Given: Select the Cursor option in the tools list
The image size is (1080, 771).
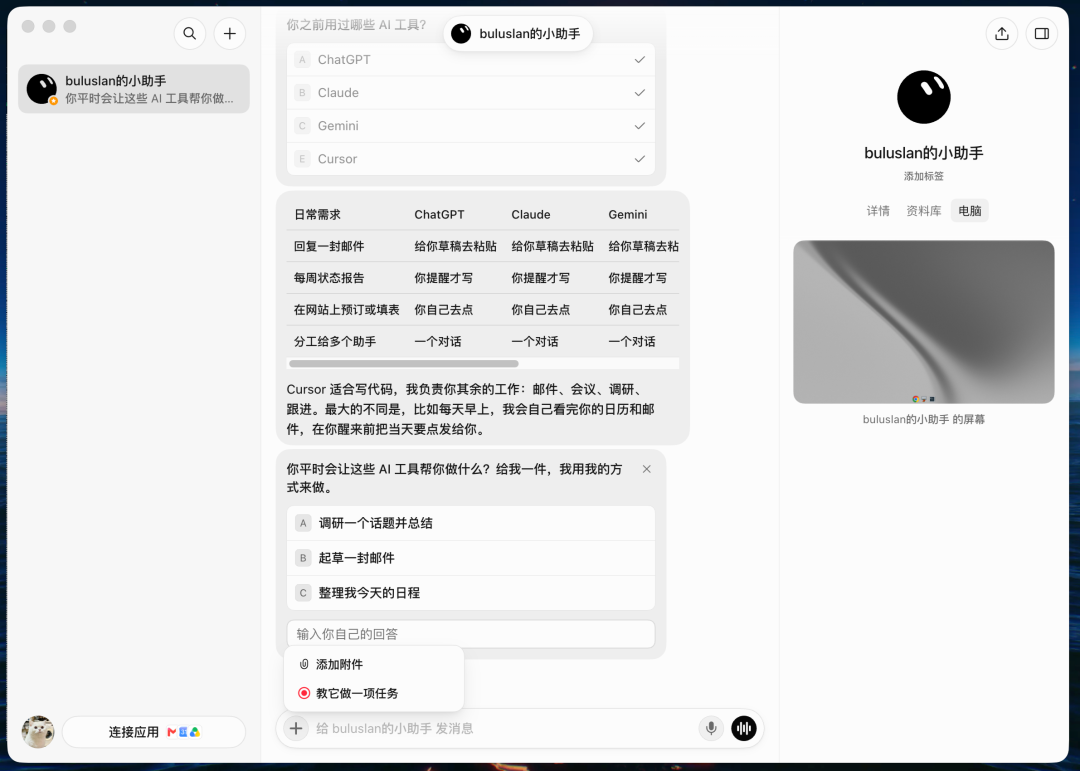Looking at the screenshot, I should [x=470, y=159].
